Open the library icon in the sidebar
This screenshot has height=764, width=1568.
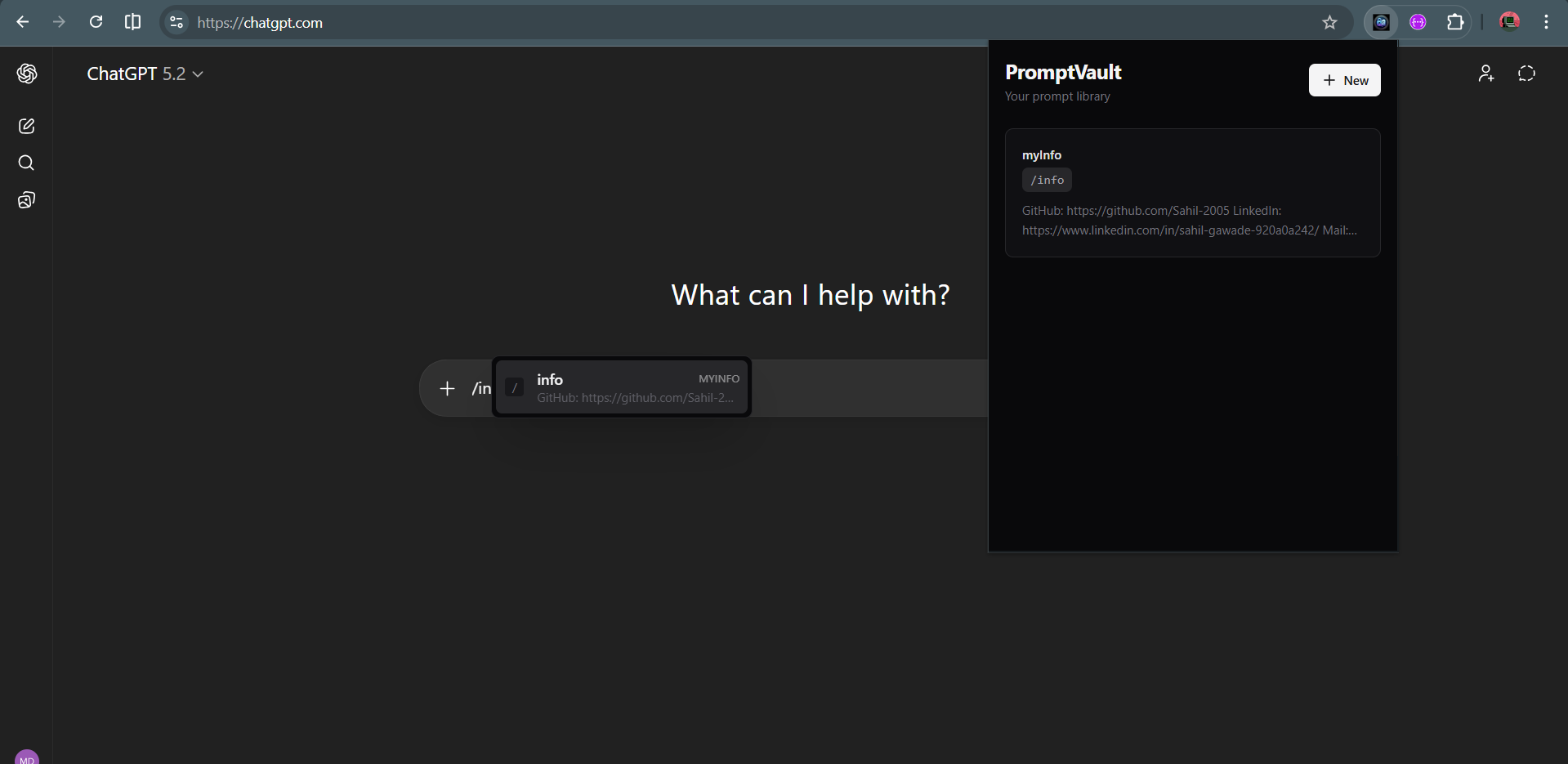(26, 199)
